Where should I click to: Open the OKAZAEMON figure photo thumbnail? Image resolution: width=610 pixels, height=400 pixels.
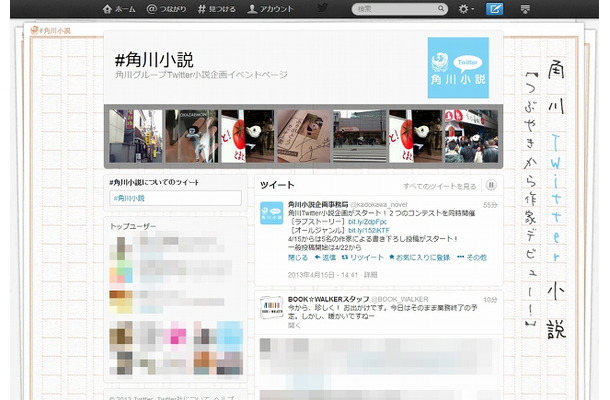point(191,136)
